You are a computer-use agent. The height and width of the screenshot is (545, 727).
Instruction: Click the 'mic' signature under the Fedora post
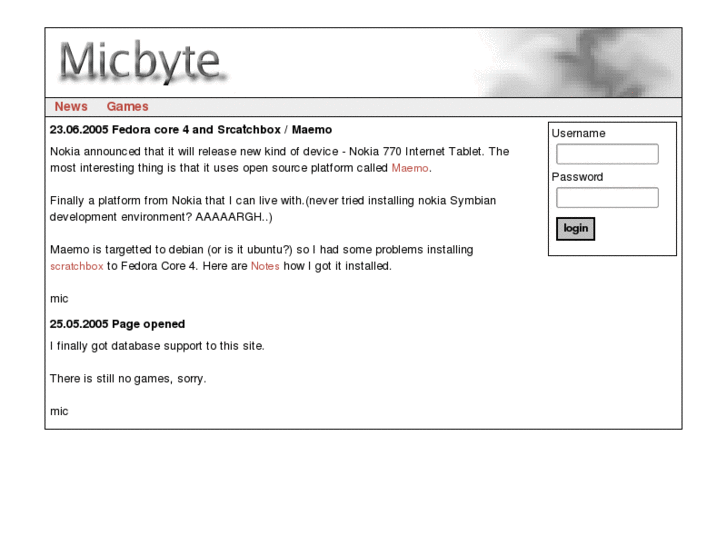click(x=59, y=299)
